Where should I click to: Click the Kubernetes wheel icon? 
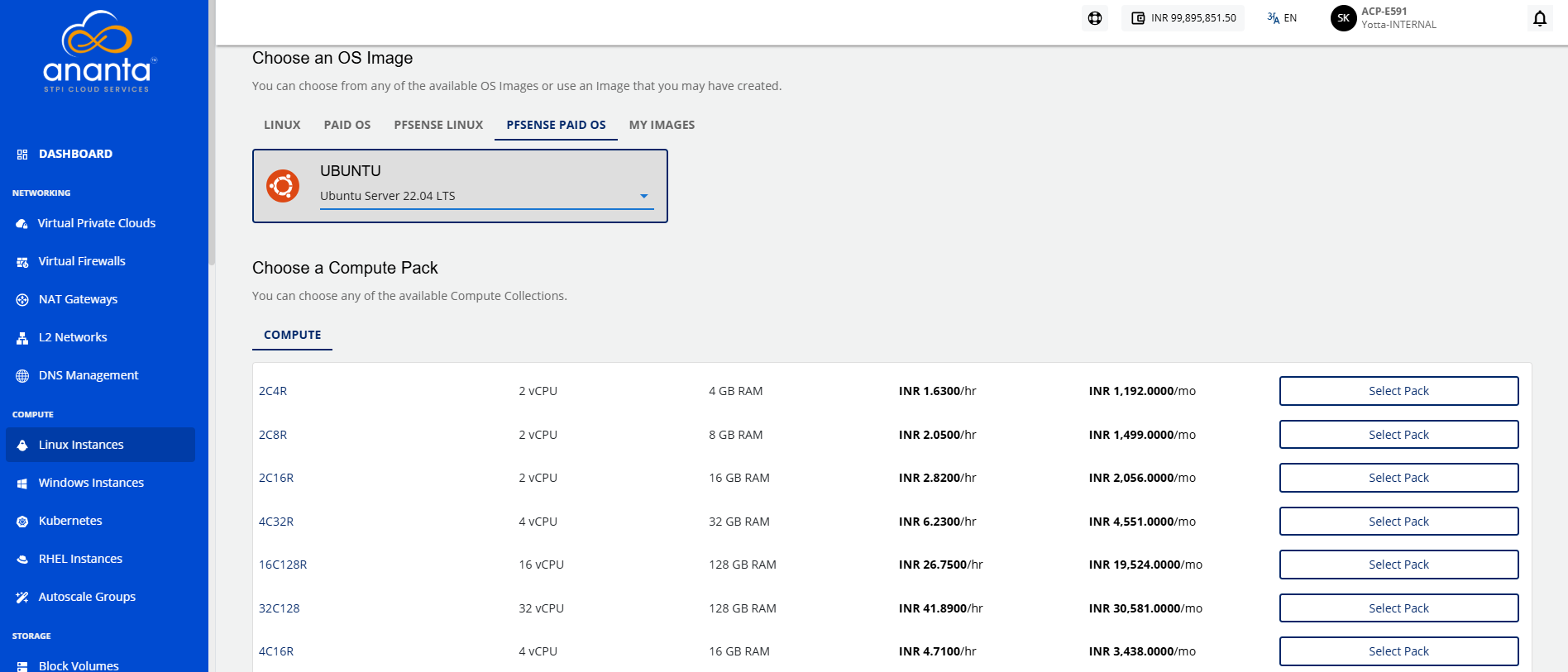pos(22,522)
